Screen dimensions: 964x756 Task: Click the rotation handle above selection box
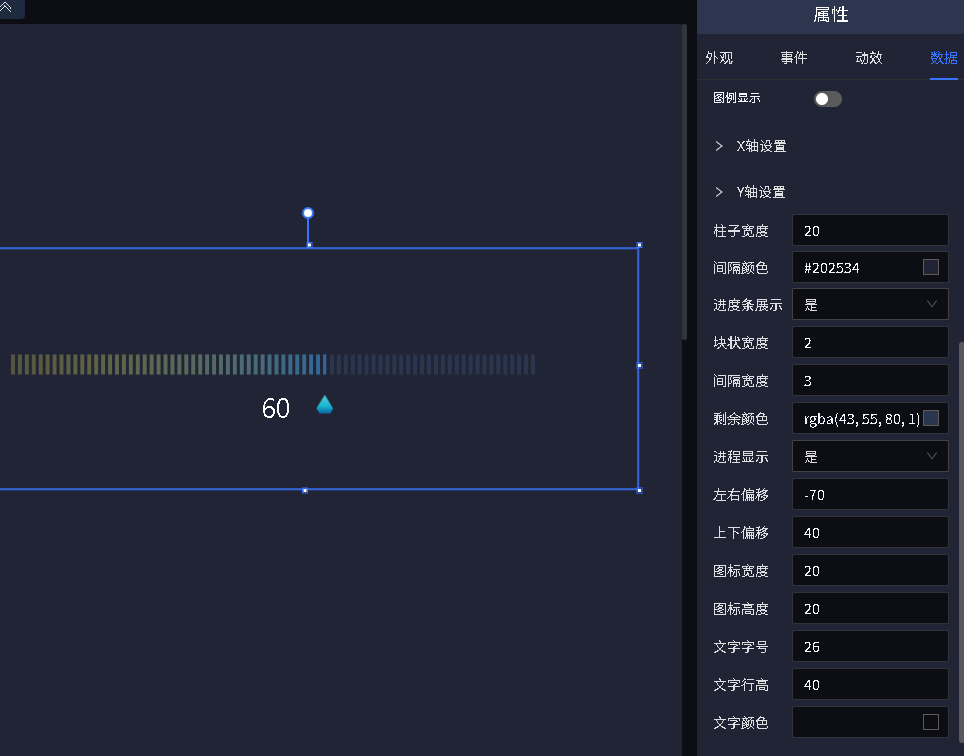(308, 213)
